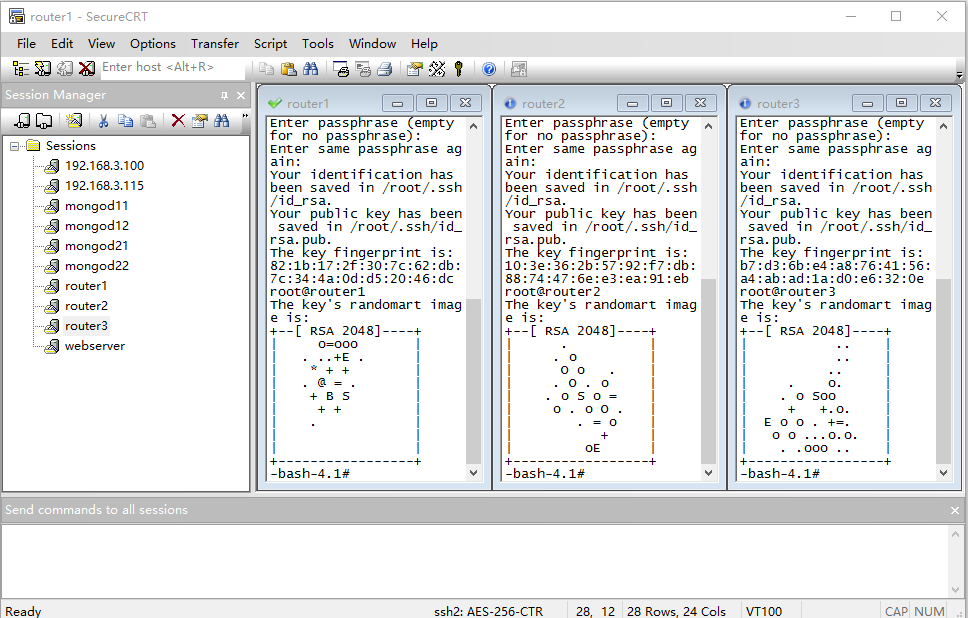This screenshot has height=618, width=968.
Task: Delete session using red X in Session Manager
Action: 177,120
